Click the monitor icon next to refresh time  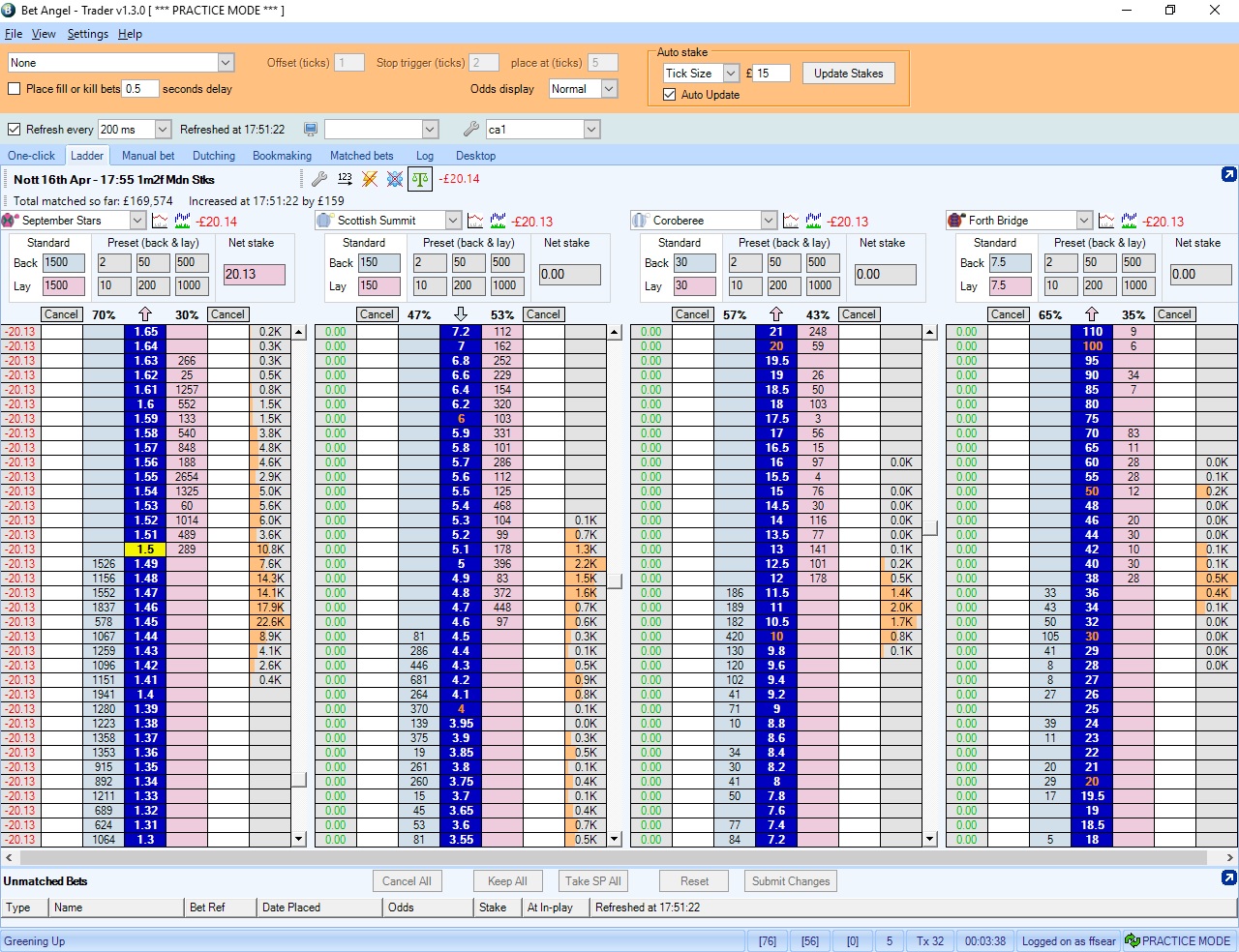(311, 129)
